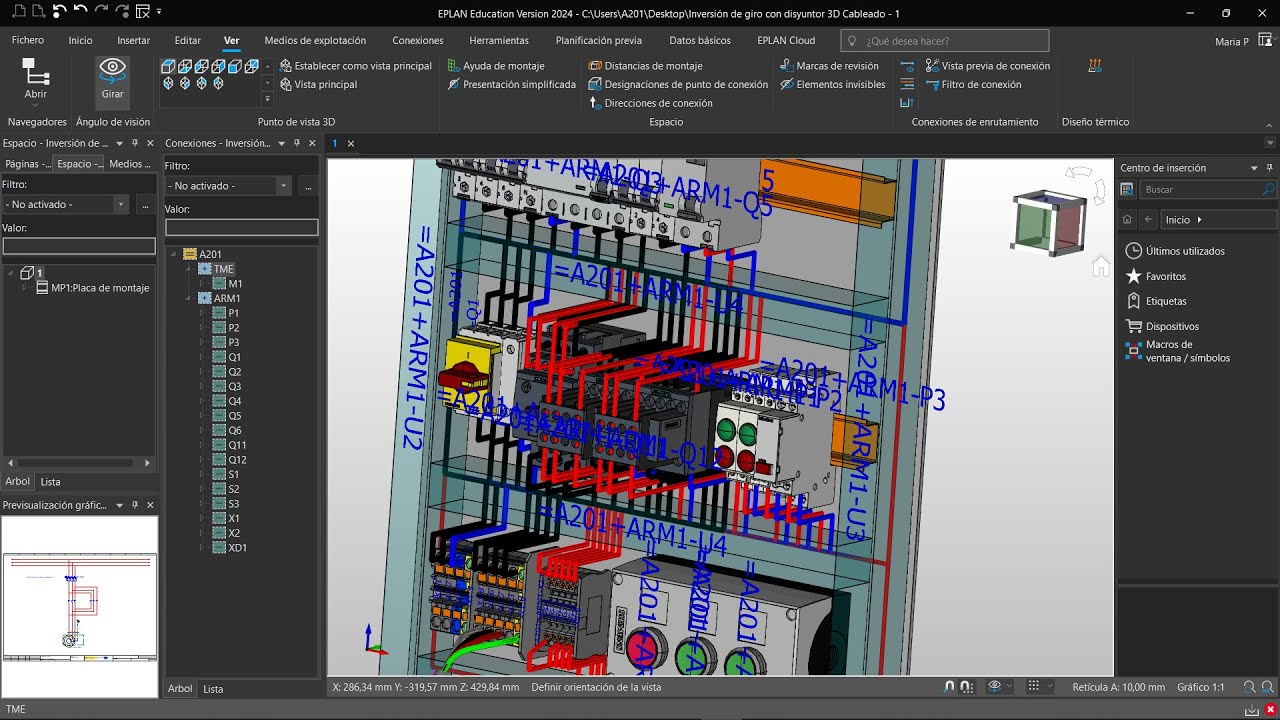Collapse the ARM1 tree node

pyautogui.click(x=188, y=298)
